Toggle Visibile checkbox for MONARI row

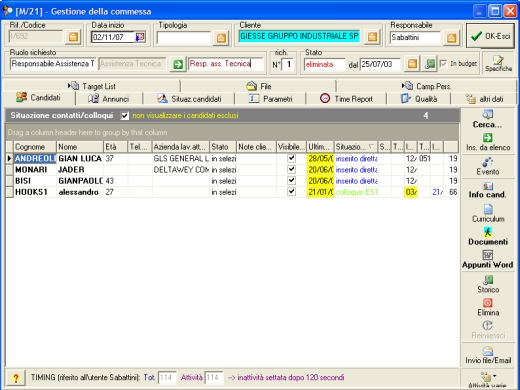pyautogui.click(x=291, y=169)
